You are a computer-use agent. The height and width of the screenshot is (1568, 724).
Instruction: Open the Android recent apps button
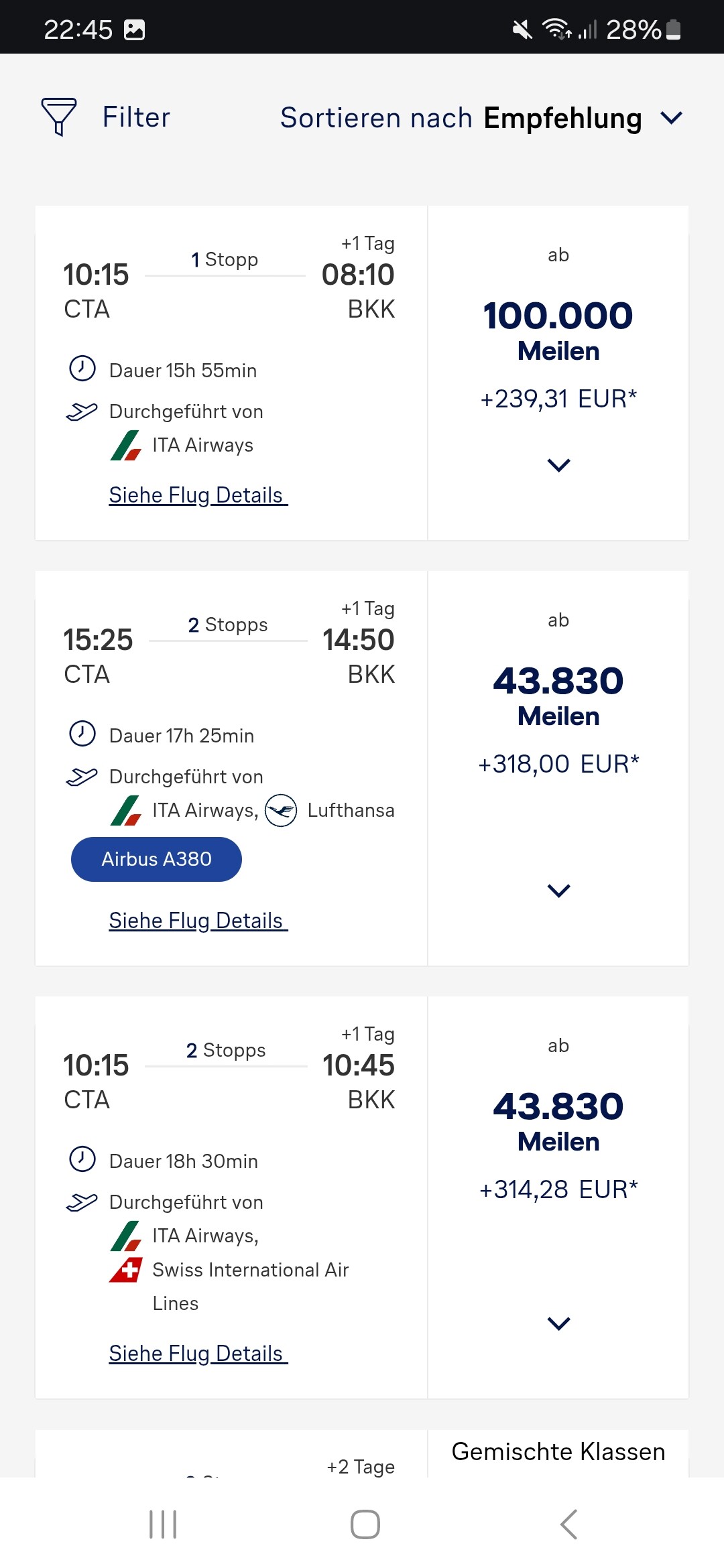163,1524
